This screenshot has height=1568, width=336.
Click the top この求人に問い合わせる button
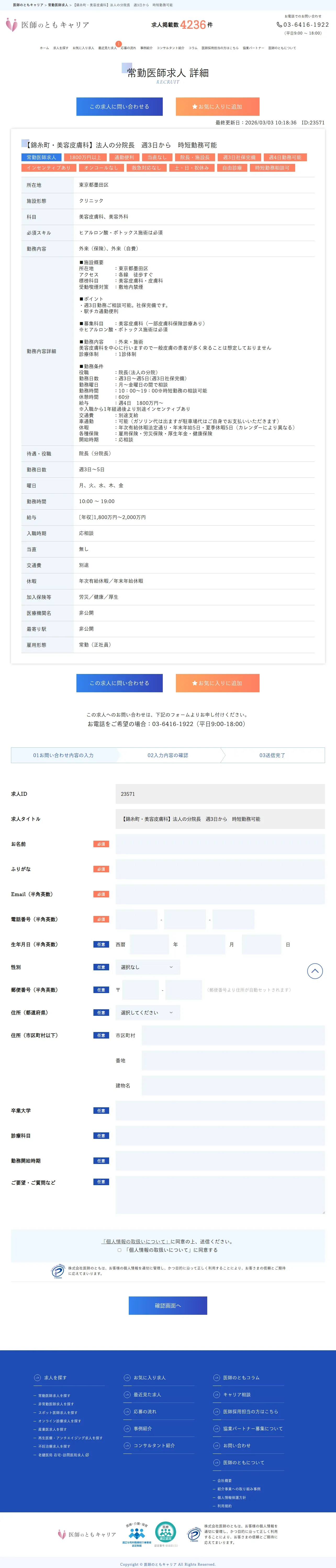click(120, 107)
